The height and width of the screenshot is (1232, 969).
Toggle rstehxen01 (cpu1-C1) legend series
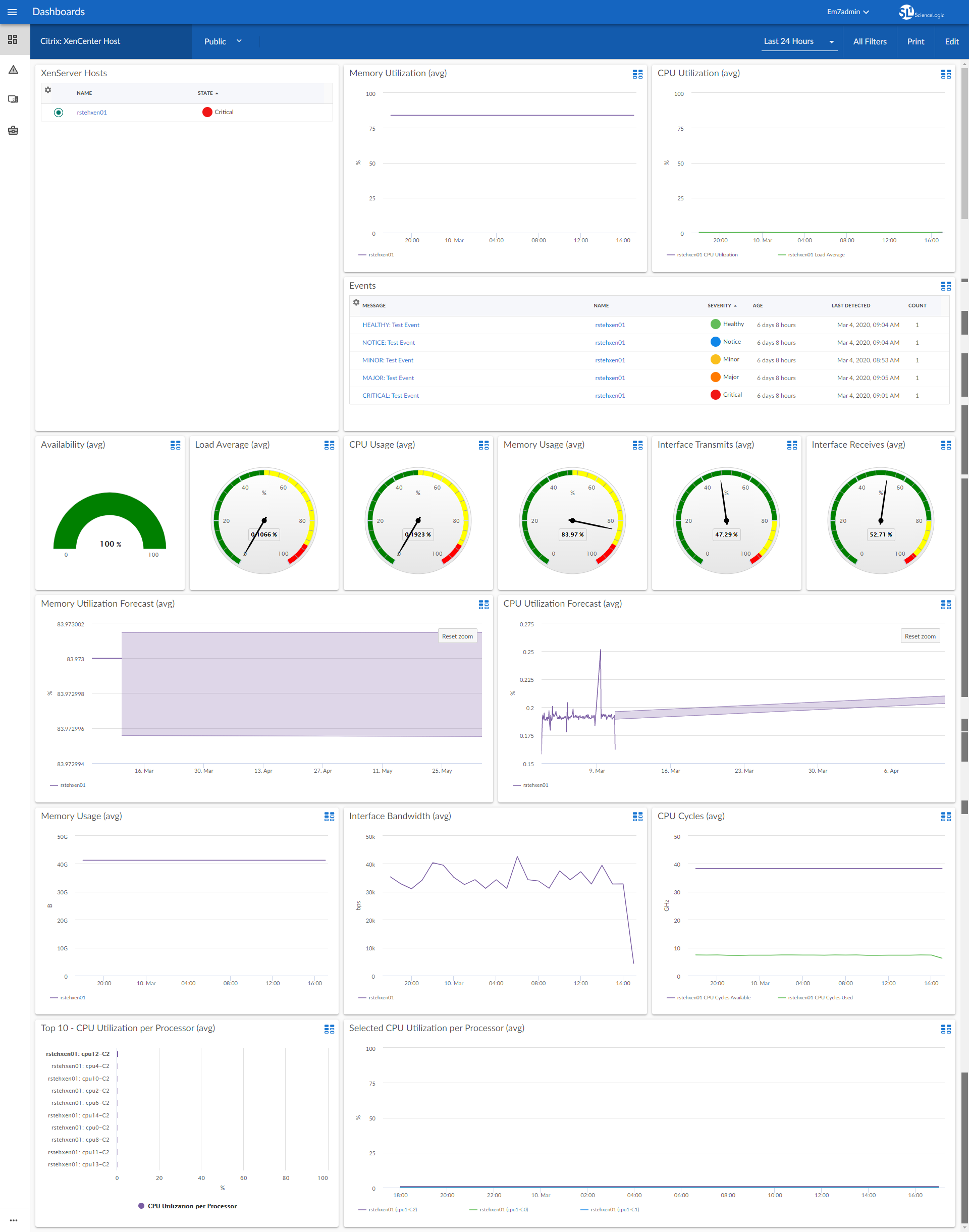tap(610, 1209)
